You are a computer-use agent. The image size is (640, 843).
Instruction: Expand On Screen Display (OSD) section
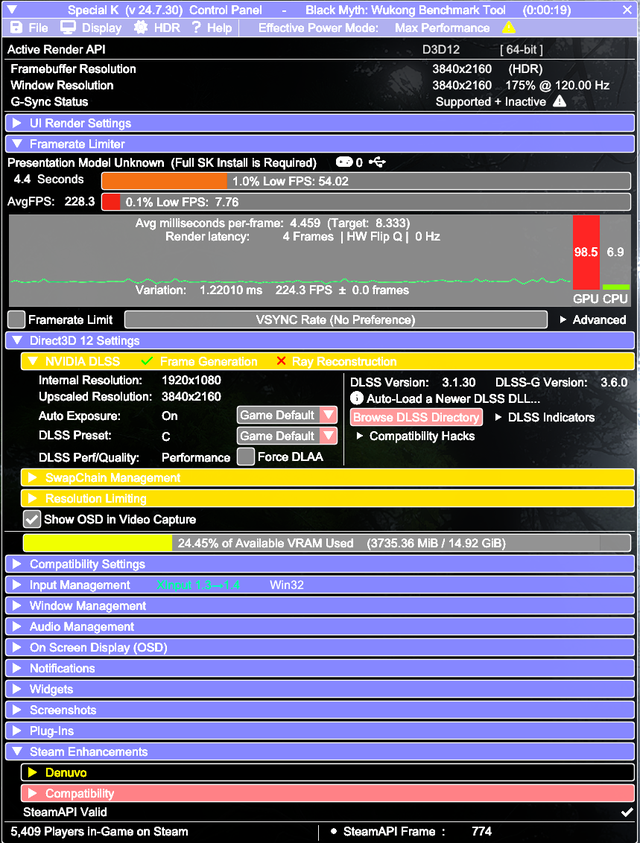320,647
